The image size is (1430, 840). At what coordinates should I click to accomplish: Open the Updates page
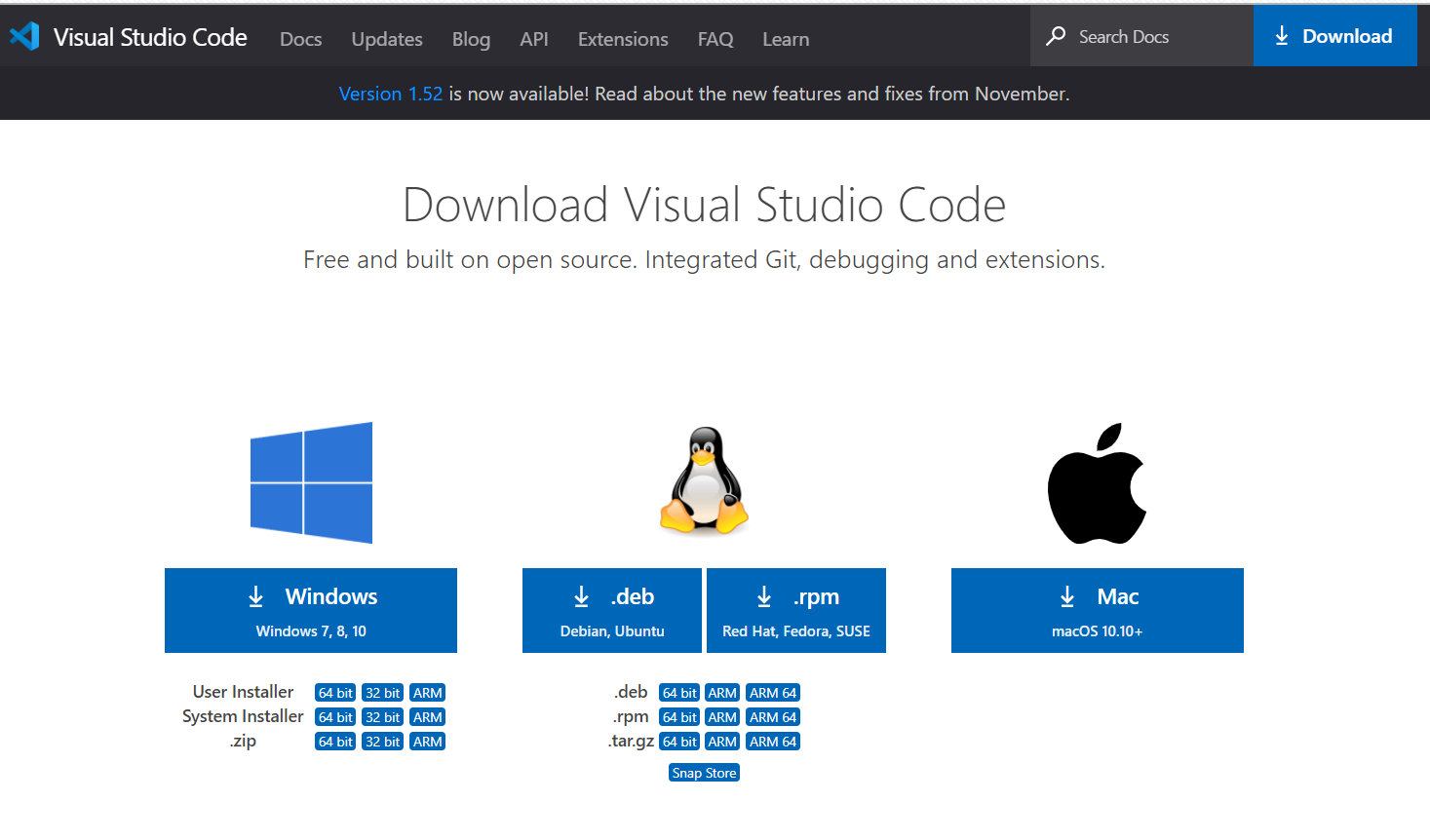[387, 39]
